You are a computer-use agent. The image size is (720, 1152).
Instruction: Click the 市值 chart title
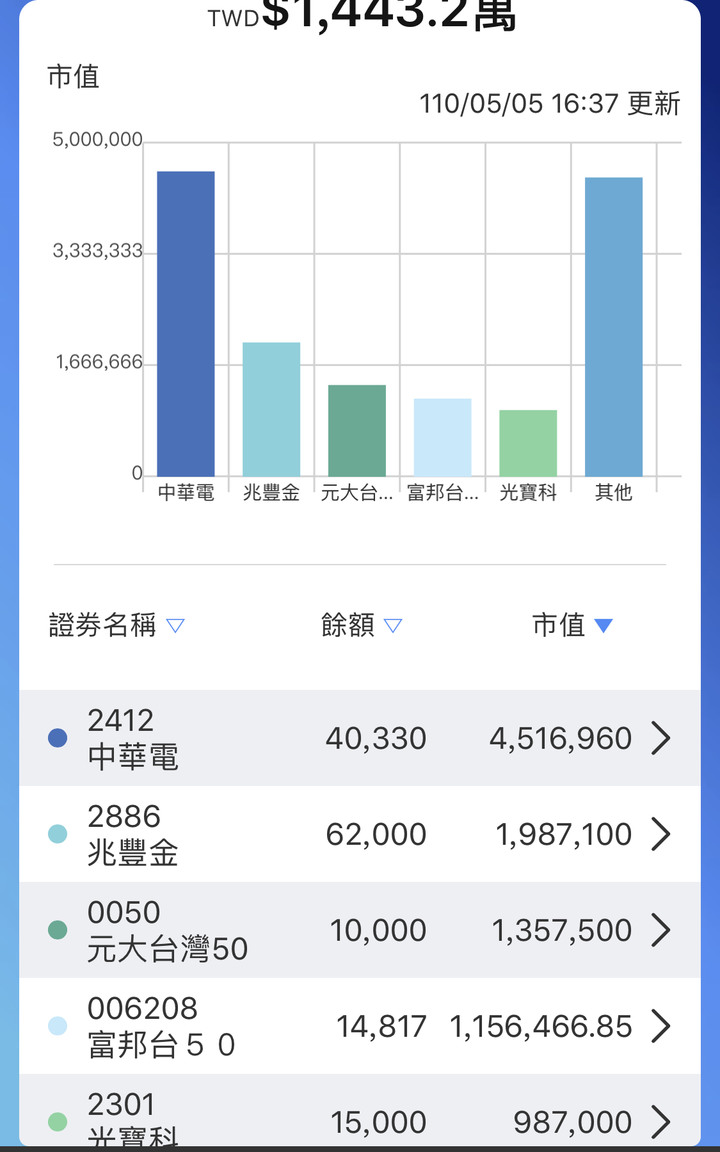(x=73, y=76)
